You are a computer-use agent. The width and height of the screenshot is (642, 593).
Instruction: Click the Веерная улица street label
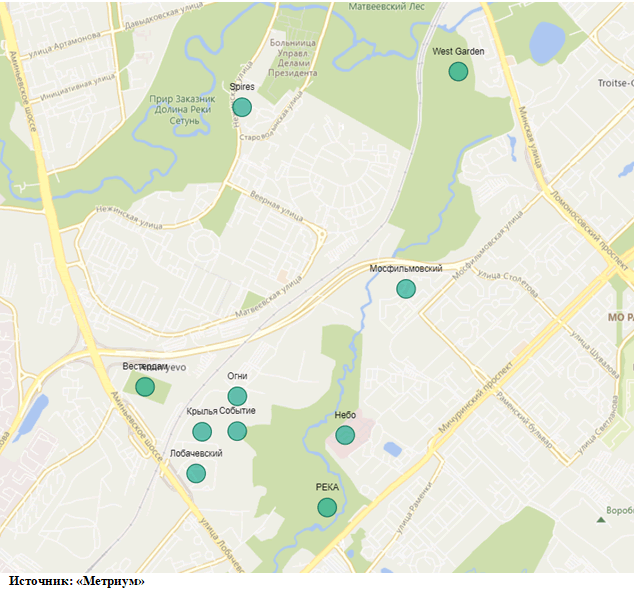click(x=277, y=206)
